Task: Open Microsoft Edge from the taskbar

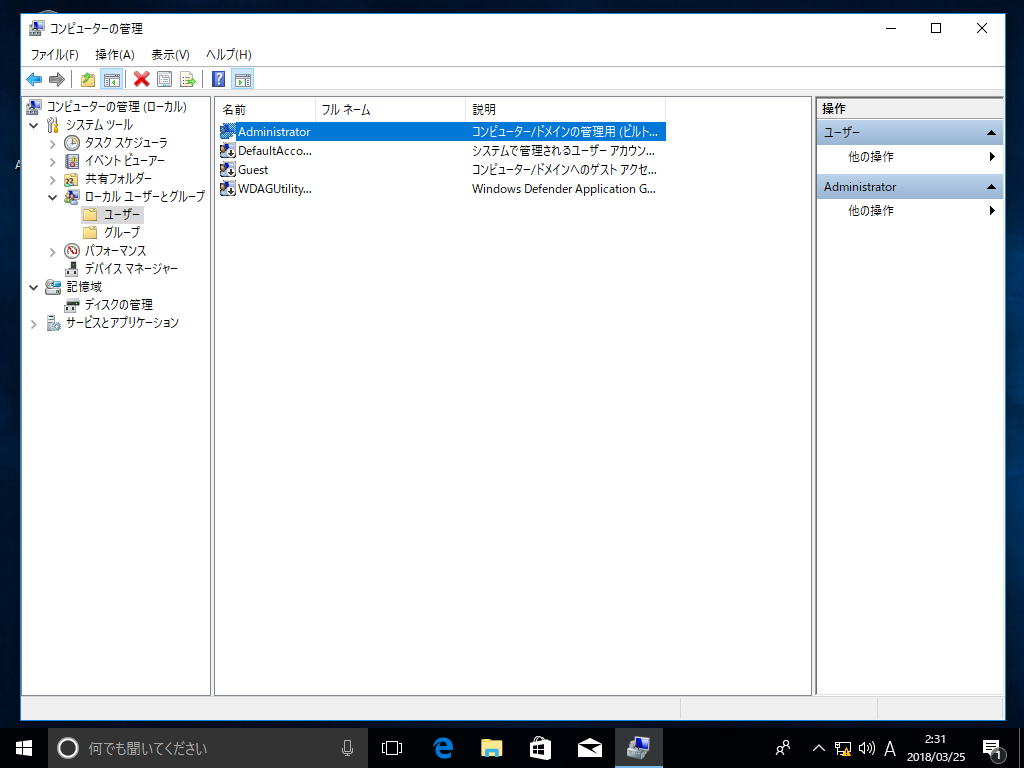Action: click(x=443, y=747)
